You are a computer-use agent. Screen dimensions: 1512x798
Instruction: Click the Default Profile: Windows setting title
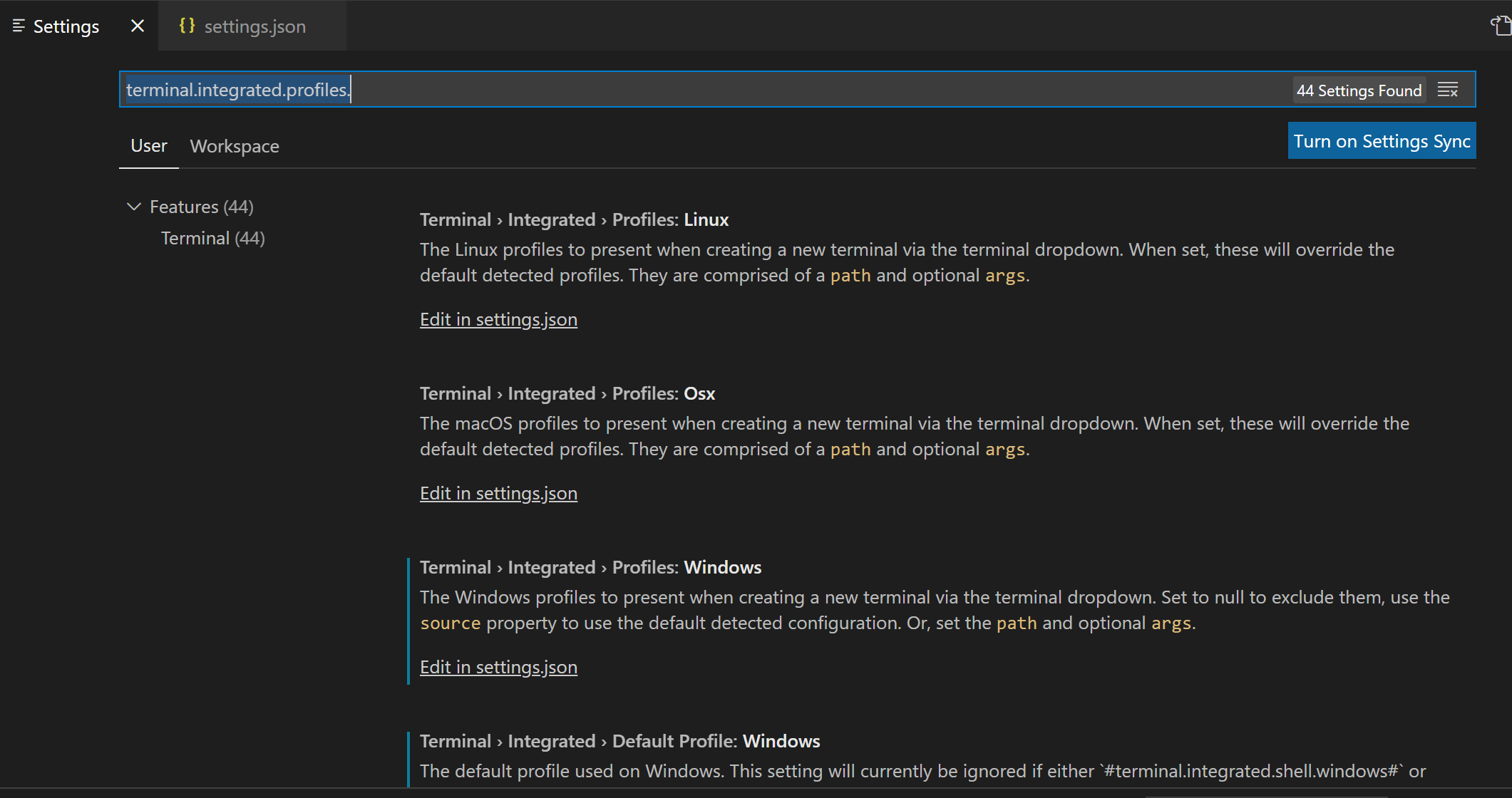(619, 741)
